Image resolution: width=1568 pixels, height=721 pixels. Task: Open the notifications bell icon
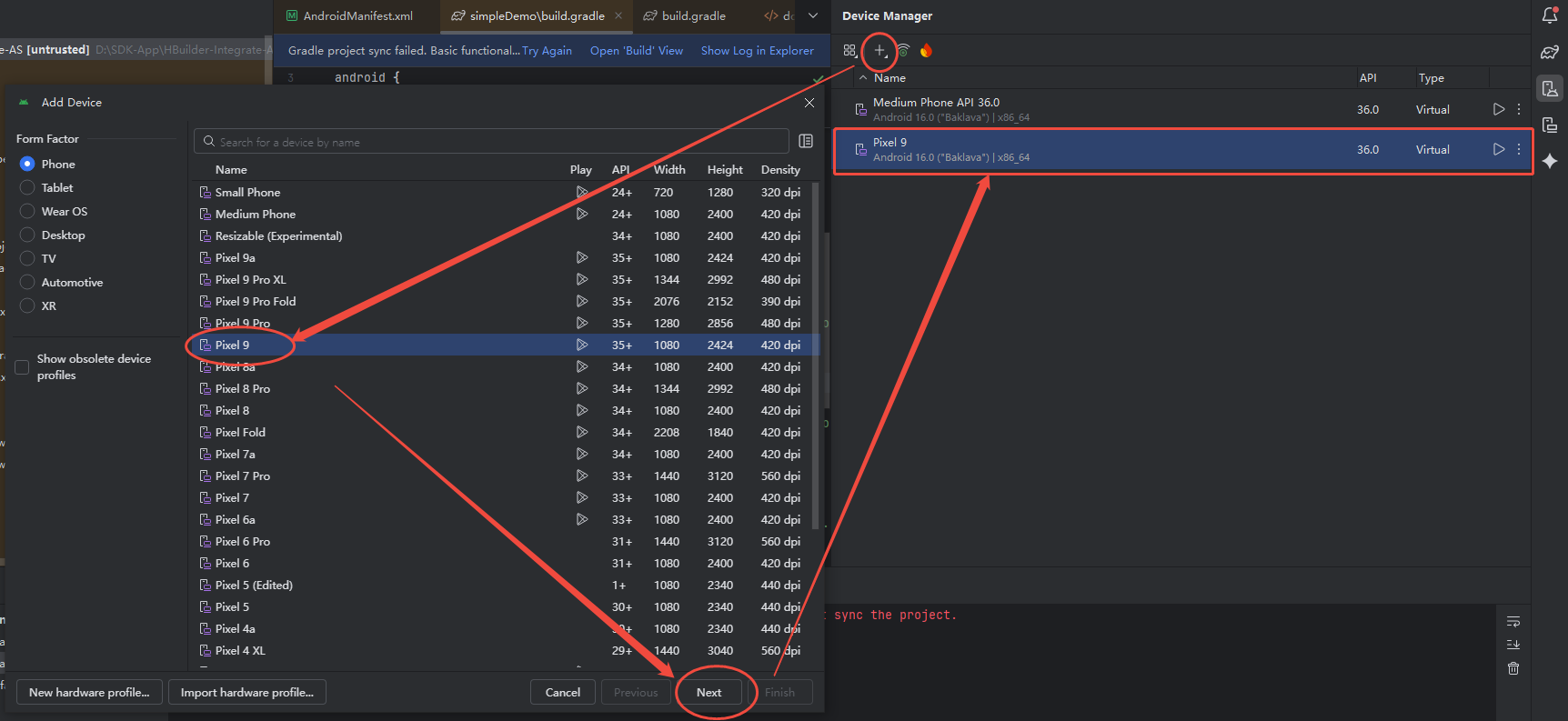click(x=1550, y=15)
